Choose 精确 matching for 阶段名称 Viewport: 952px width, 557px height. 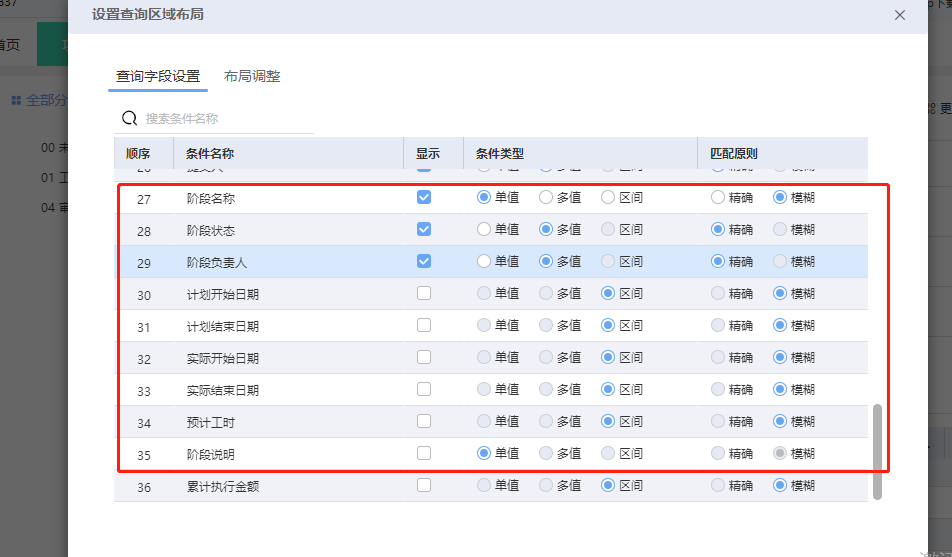click(x=718, y=198)
